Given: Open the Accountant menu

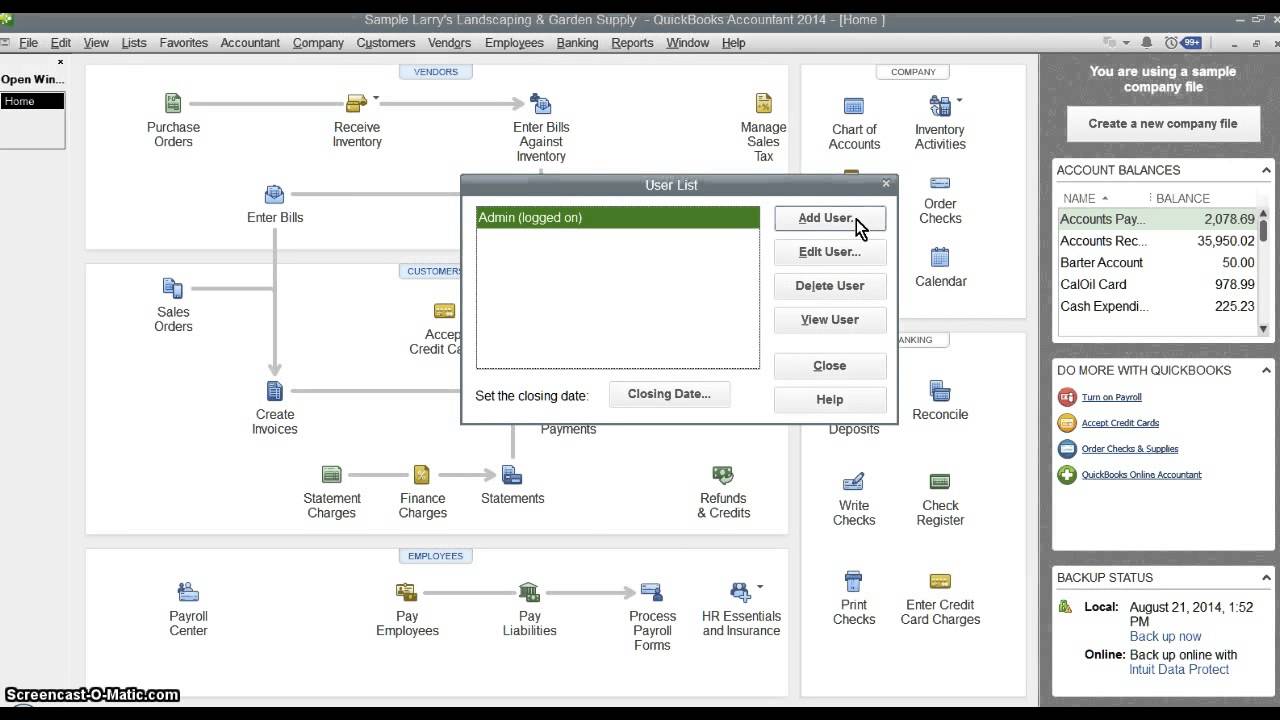Looking at the screenshot, I should (x=250, y=43).
